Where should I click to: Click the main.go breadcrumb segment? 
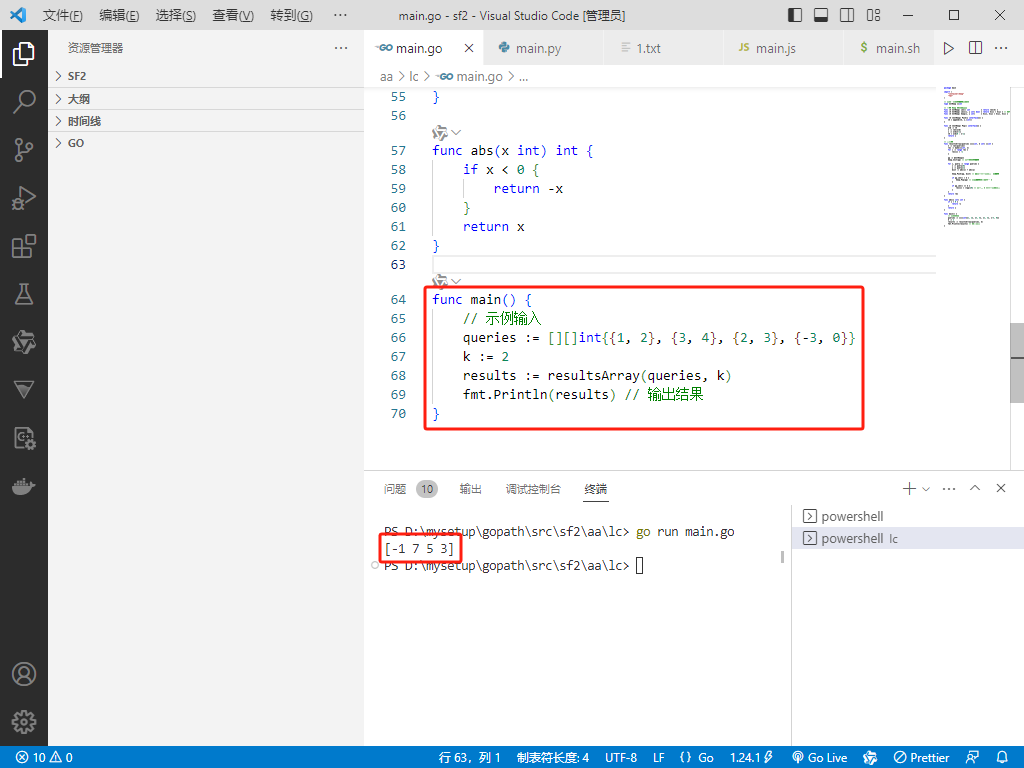pyautogui.click(x=470, y=76)
